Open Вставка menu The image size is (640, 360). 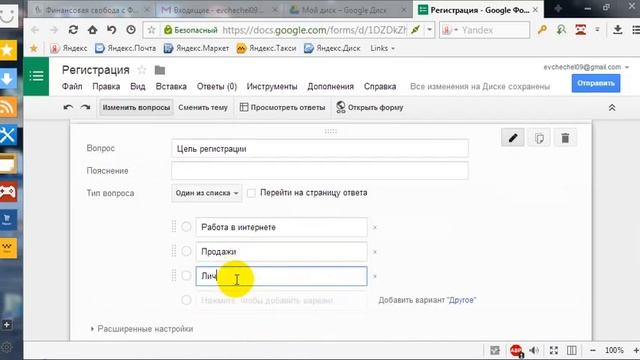tap(171, 87)
